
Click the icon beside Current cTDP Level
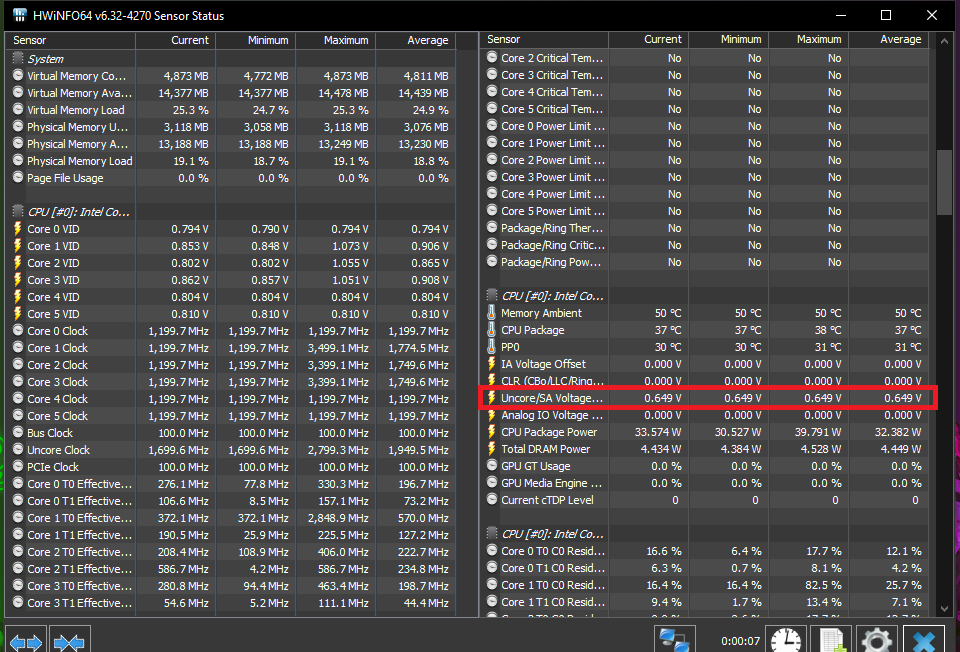(x=492, y=500)
